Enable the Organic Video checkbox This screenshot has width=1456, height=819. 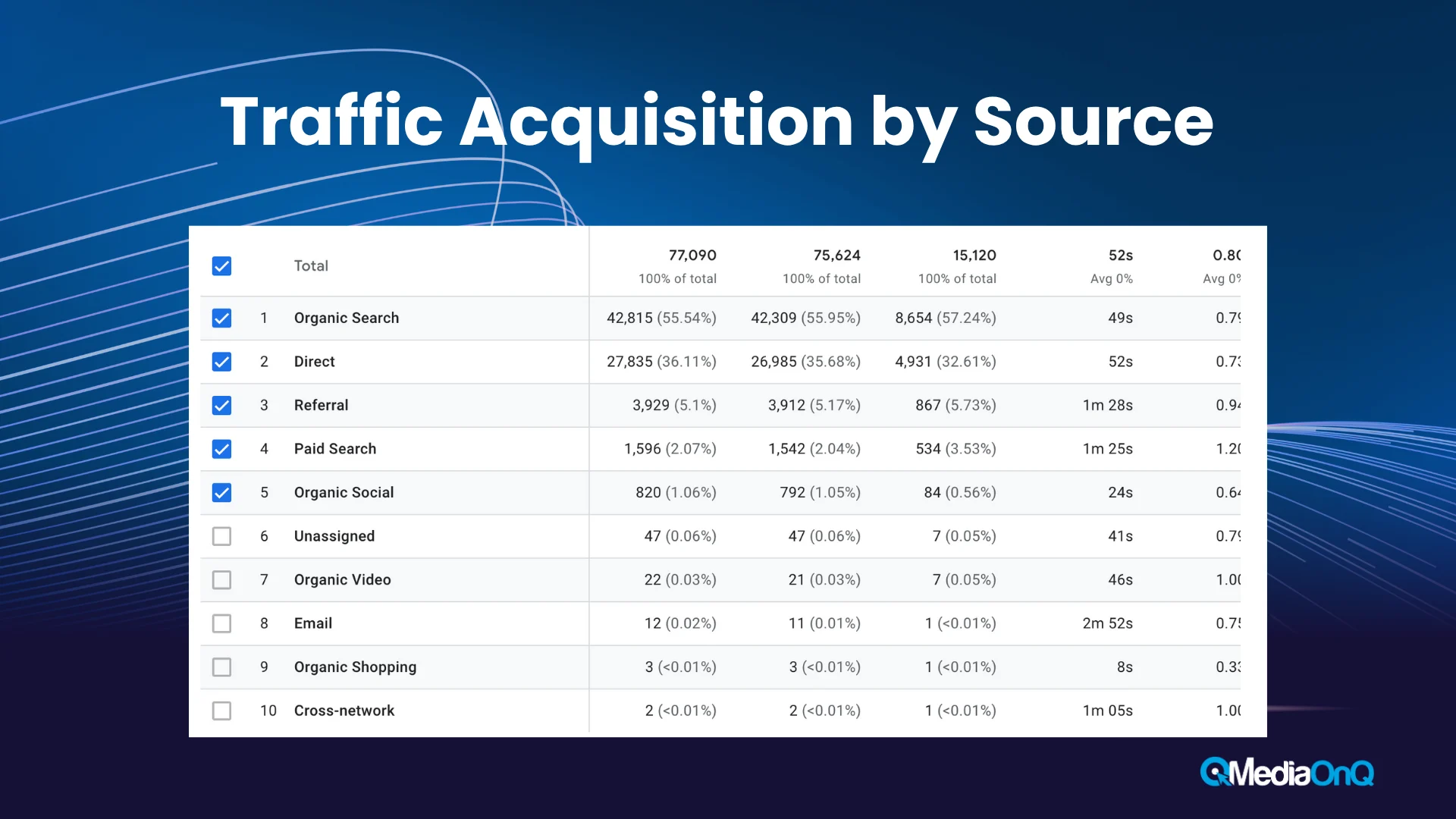tap(221, 580)
